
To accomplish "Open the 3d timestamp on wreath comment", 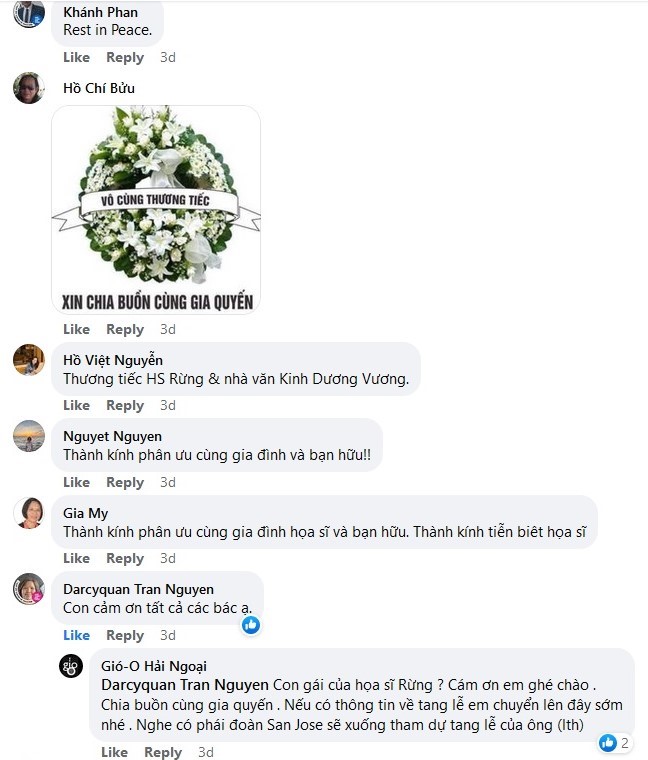I will tap(168, 330).
